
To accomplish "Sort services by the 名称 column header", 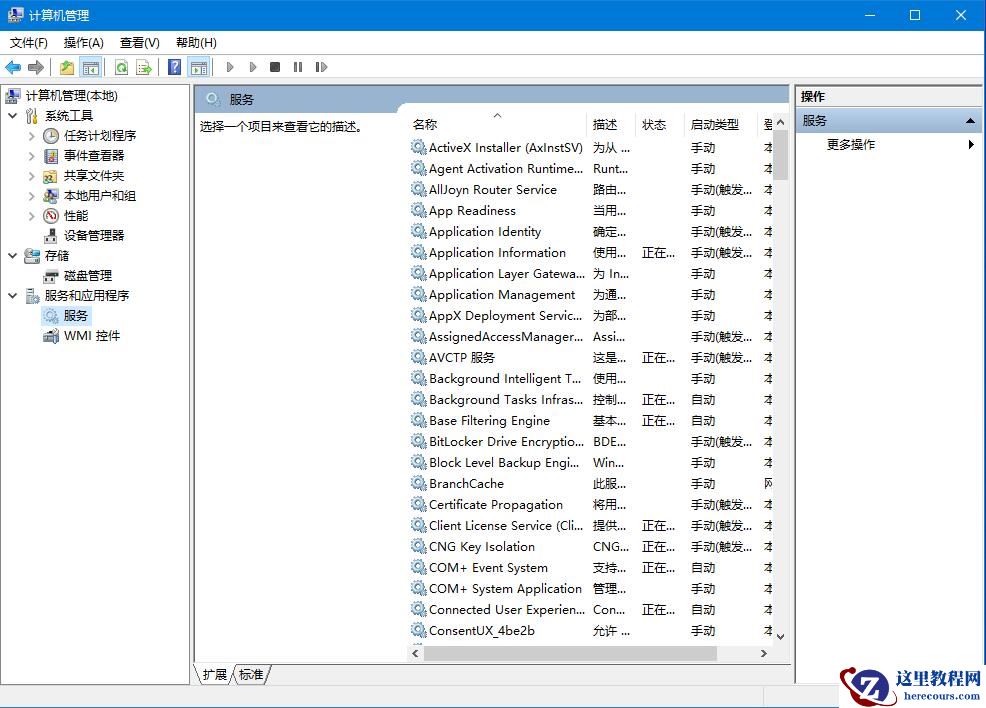I will pos(424,123).
